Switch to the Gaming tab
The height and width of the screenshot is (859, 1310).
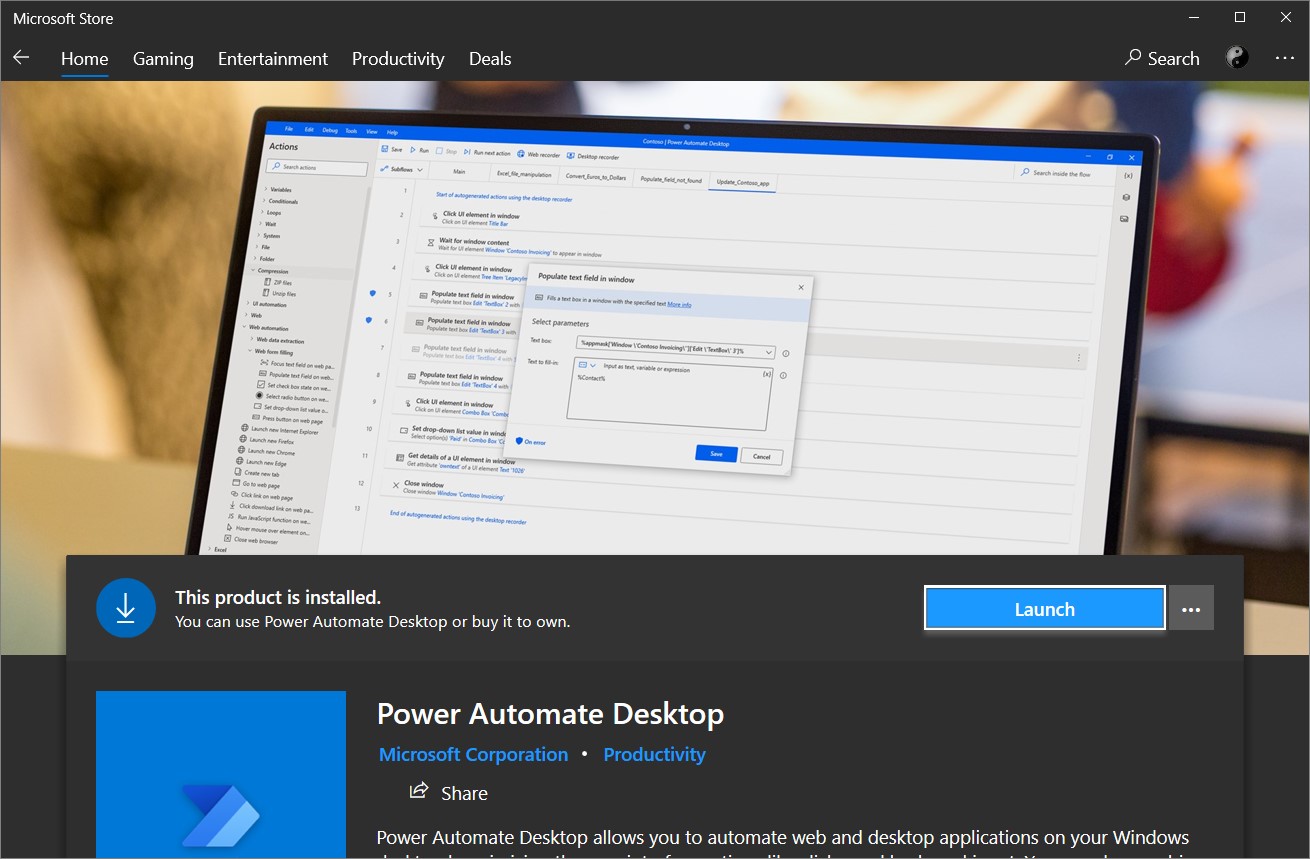pos(163,59)
